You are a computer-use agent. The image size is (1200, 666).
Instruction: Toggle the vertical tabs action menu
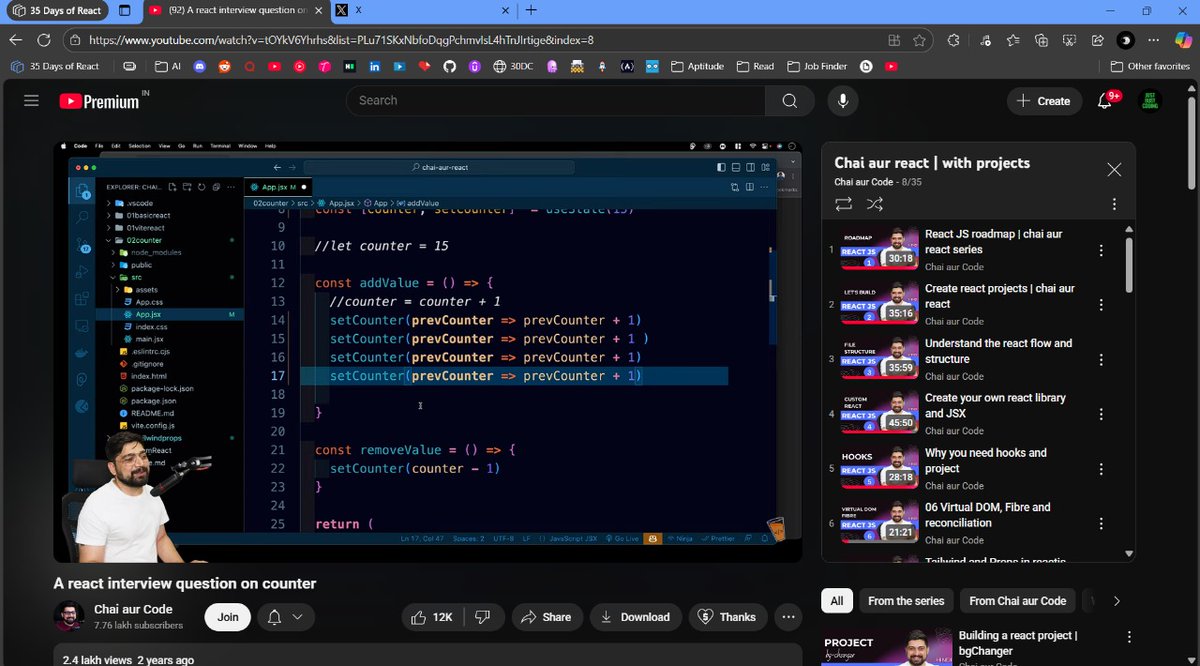click(x=124, y=10)
